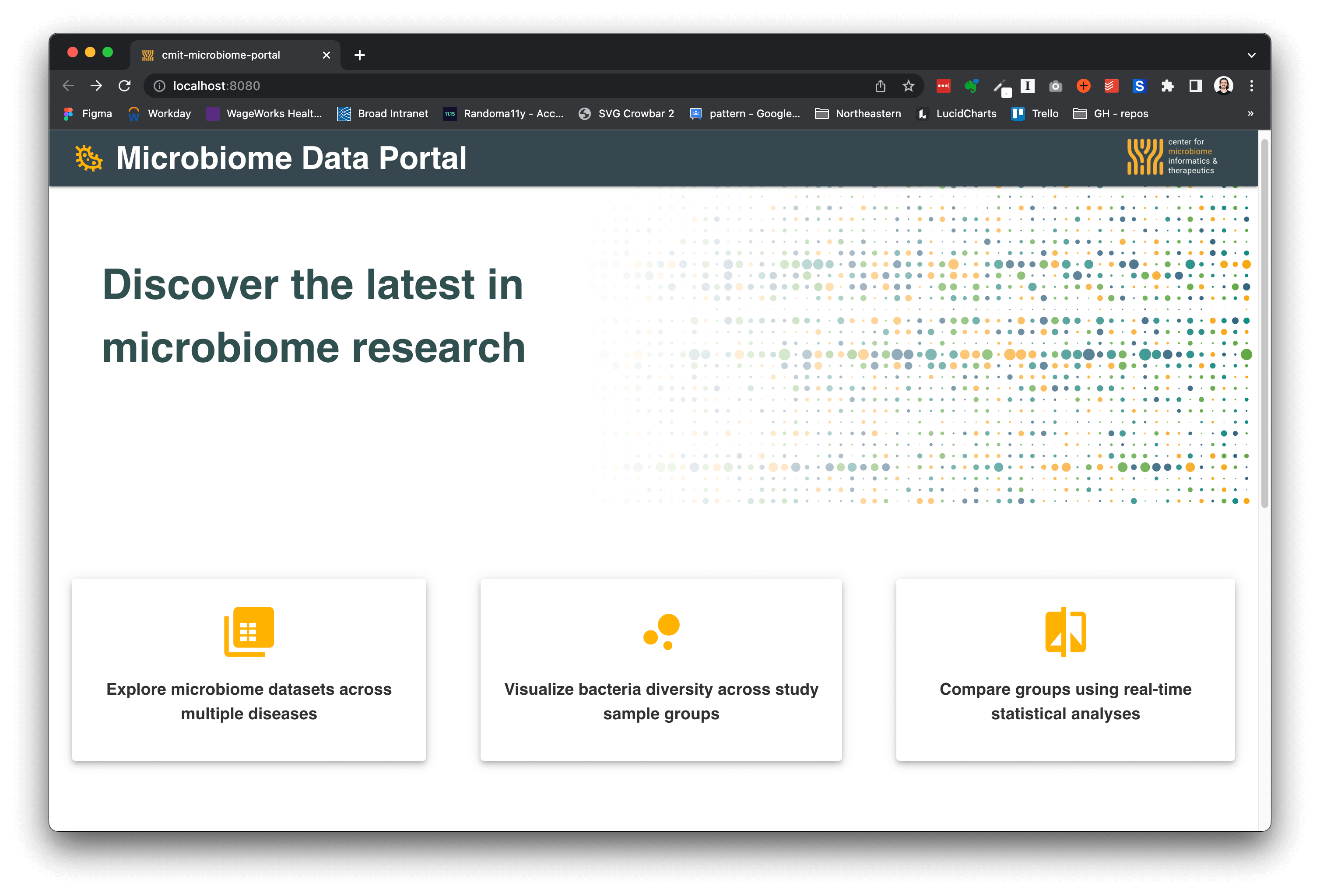Screen dimensions: 1320x896
Task: Click the compare icon on third card
Action: point(1066,631)
